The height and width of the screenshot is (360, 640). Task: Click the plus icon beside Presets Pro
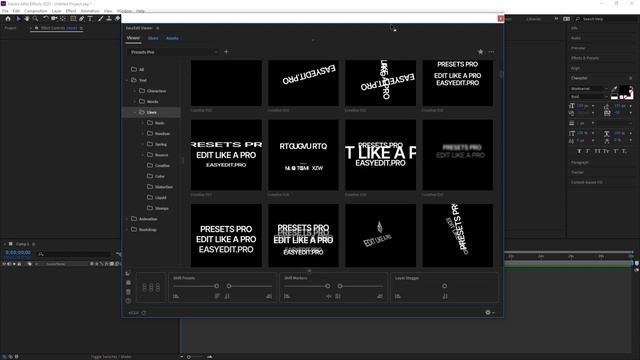(x=226, y=52)
